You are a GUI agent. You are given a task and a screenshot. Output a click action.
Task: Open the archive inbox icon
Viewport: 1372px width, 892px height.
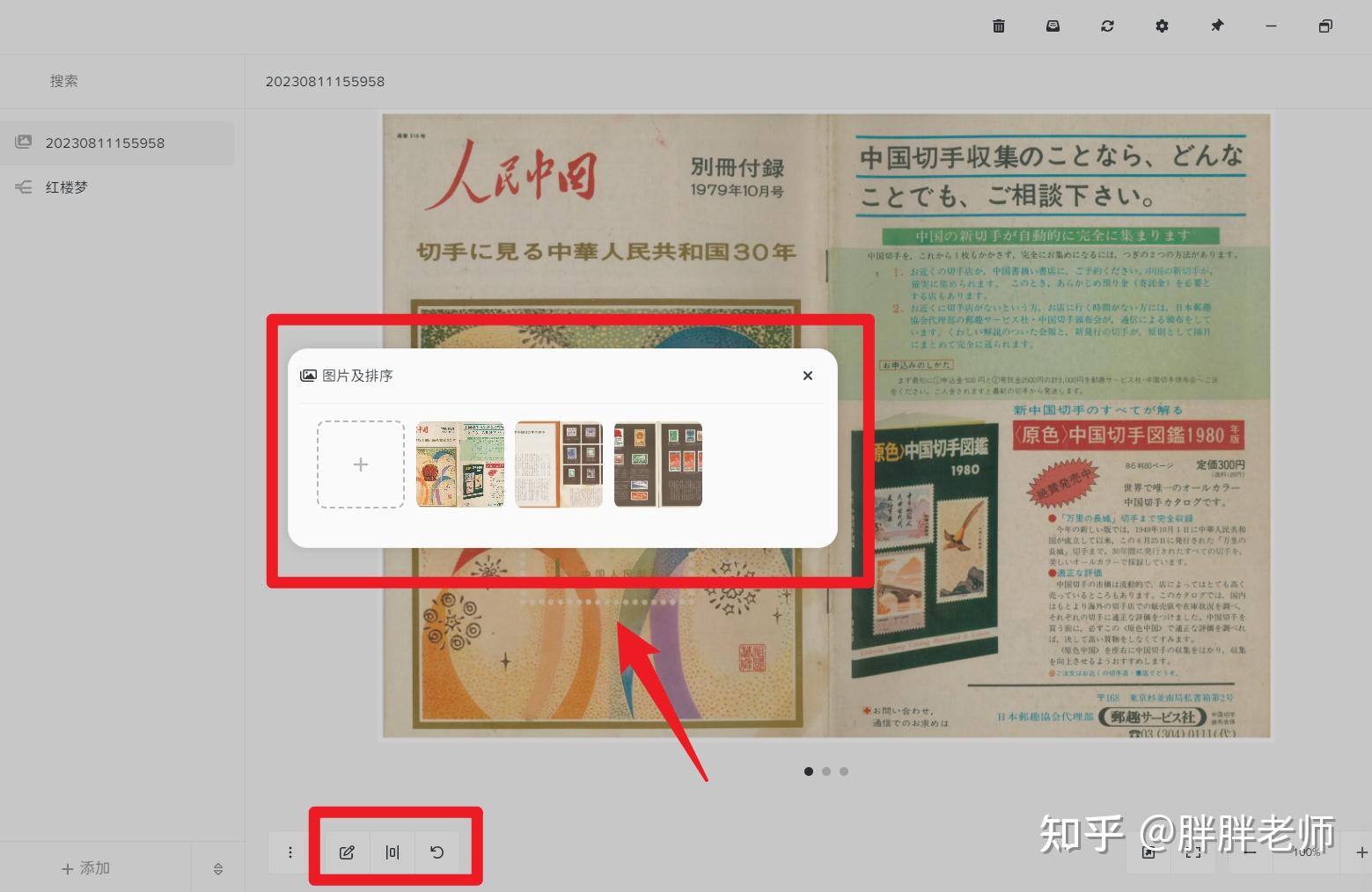tap(1053, 26)
